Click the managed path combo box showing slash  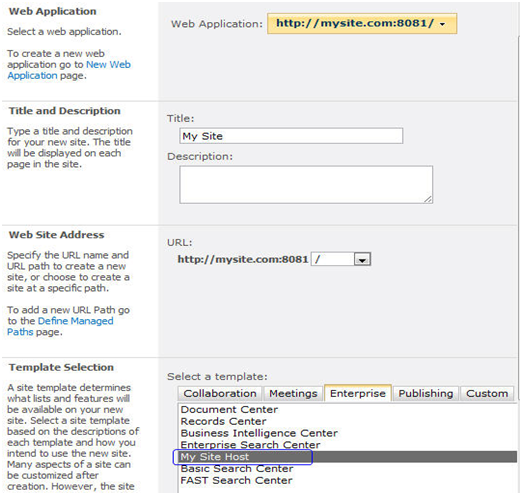tap(341, 259)
